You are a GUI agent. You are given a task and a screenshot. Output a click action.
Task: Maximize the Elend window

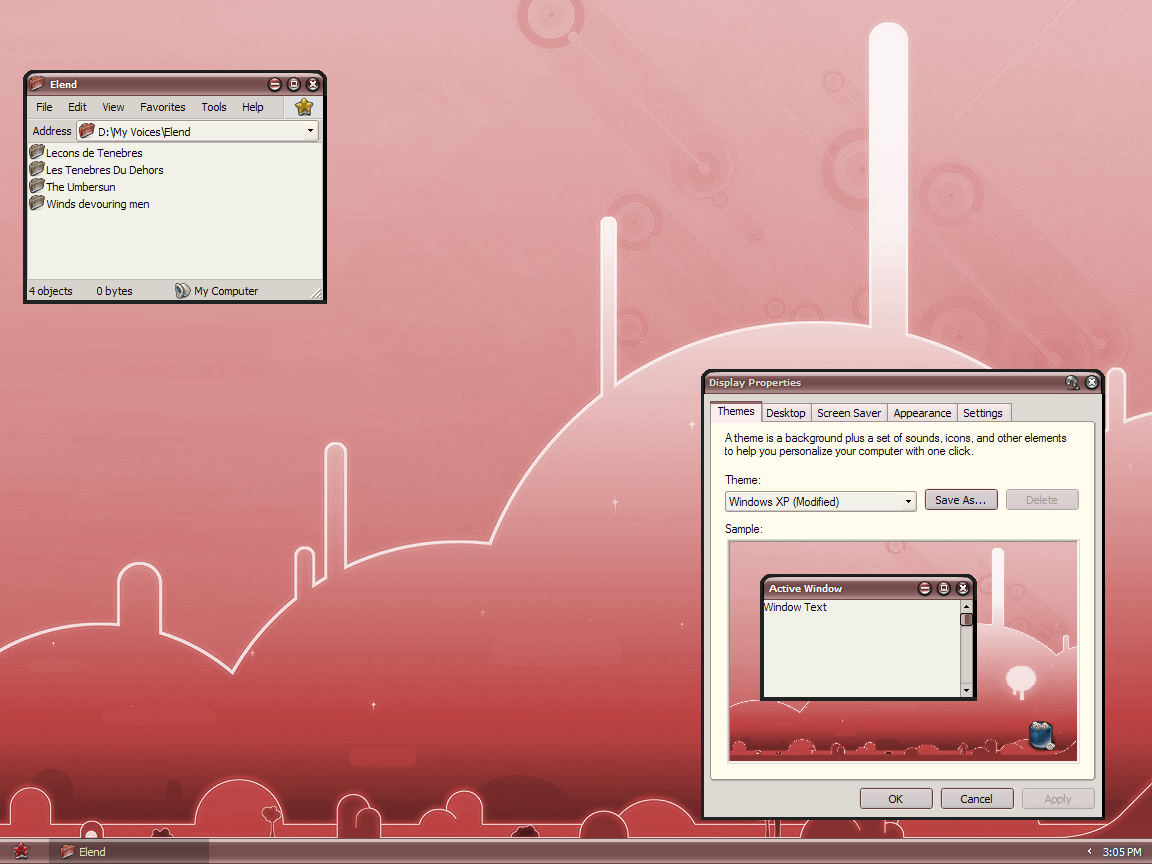tap(294, 84)
